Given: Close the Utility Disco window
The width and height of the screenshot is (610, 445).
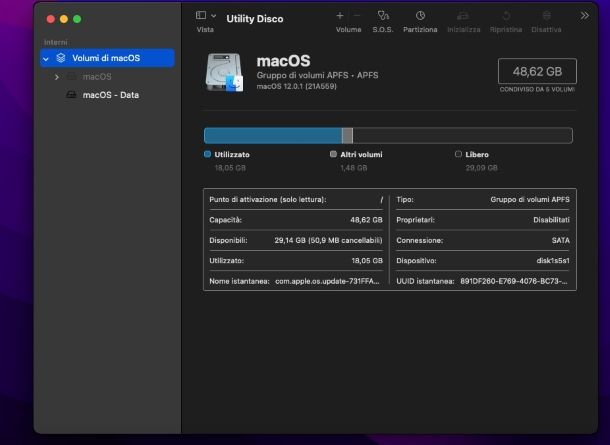Looking at the screenshot, I should coord(51,19).
